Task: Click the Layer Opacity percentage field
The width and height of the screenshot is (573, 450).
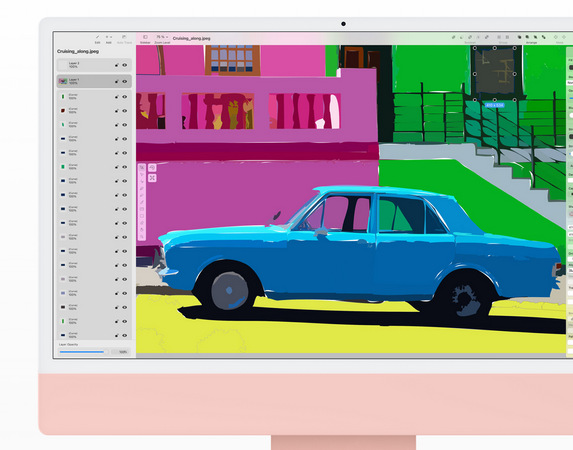Action: tap(121, 352)
